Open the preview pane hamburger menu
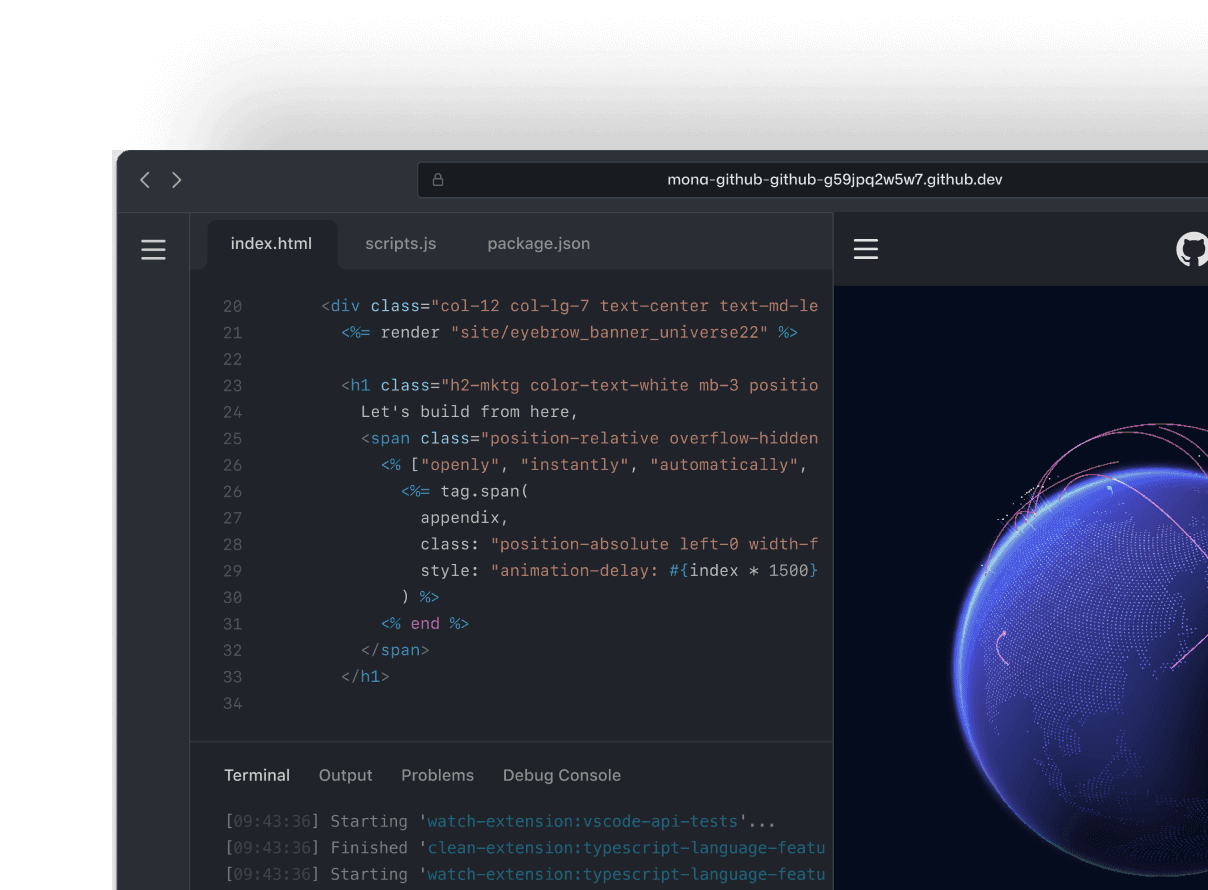Viewport: 1208px width, 890px height. [x=866, y=249]
